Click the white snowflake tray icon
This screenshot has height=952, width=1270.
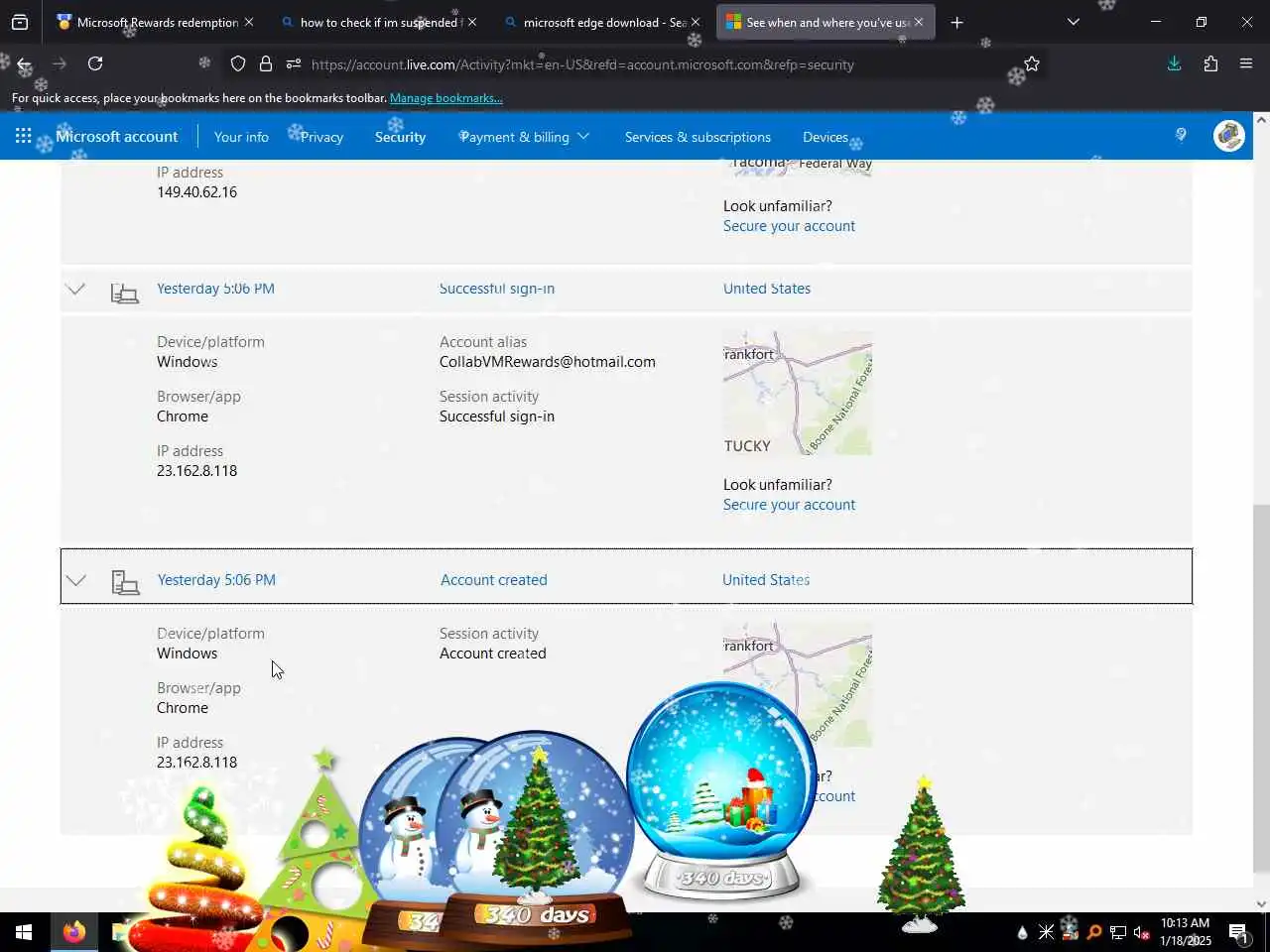pyautogui.click(x=1047, y=932)
